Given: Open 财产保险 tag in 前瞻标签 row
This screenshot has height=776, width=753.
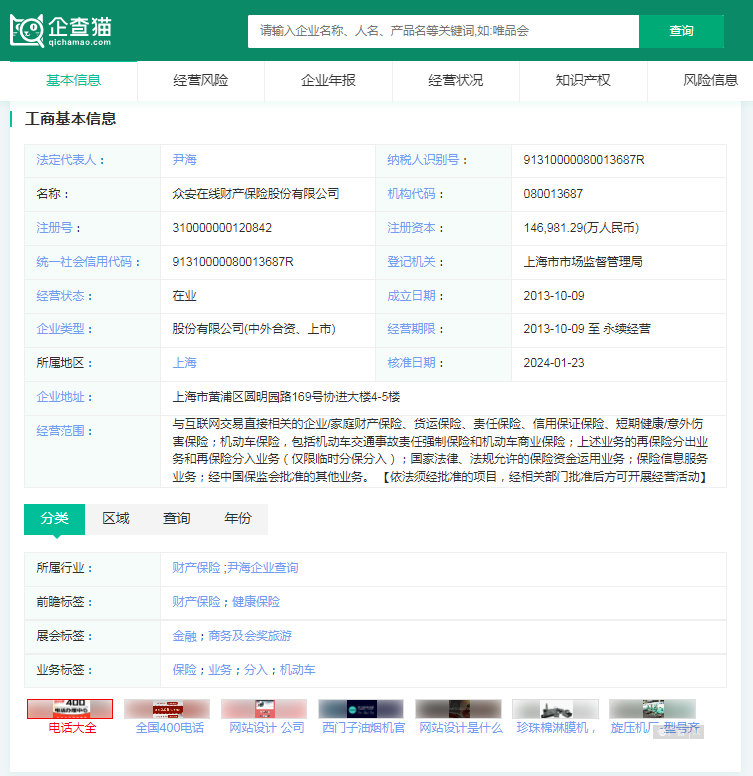Looking at the screenshot, I should (x=196, y=602).
